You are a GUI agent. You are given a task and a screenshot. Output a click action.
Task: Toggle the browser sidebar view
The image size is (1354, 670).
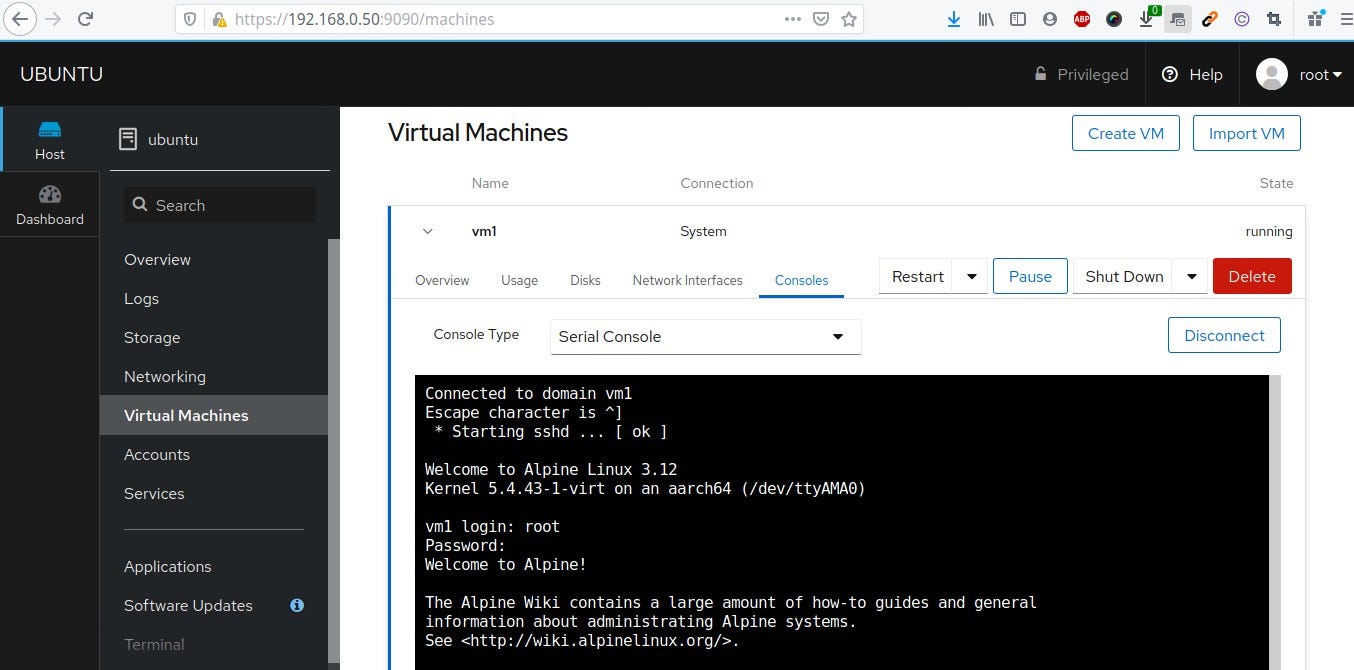(x=1018, y=19)
